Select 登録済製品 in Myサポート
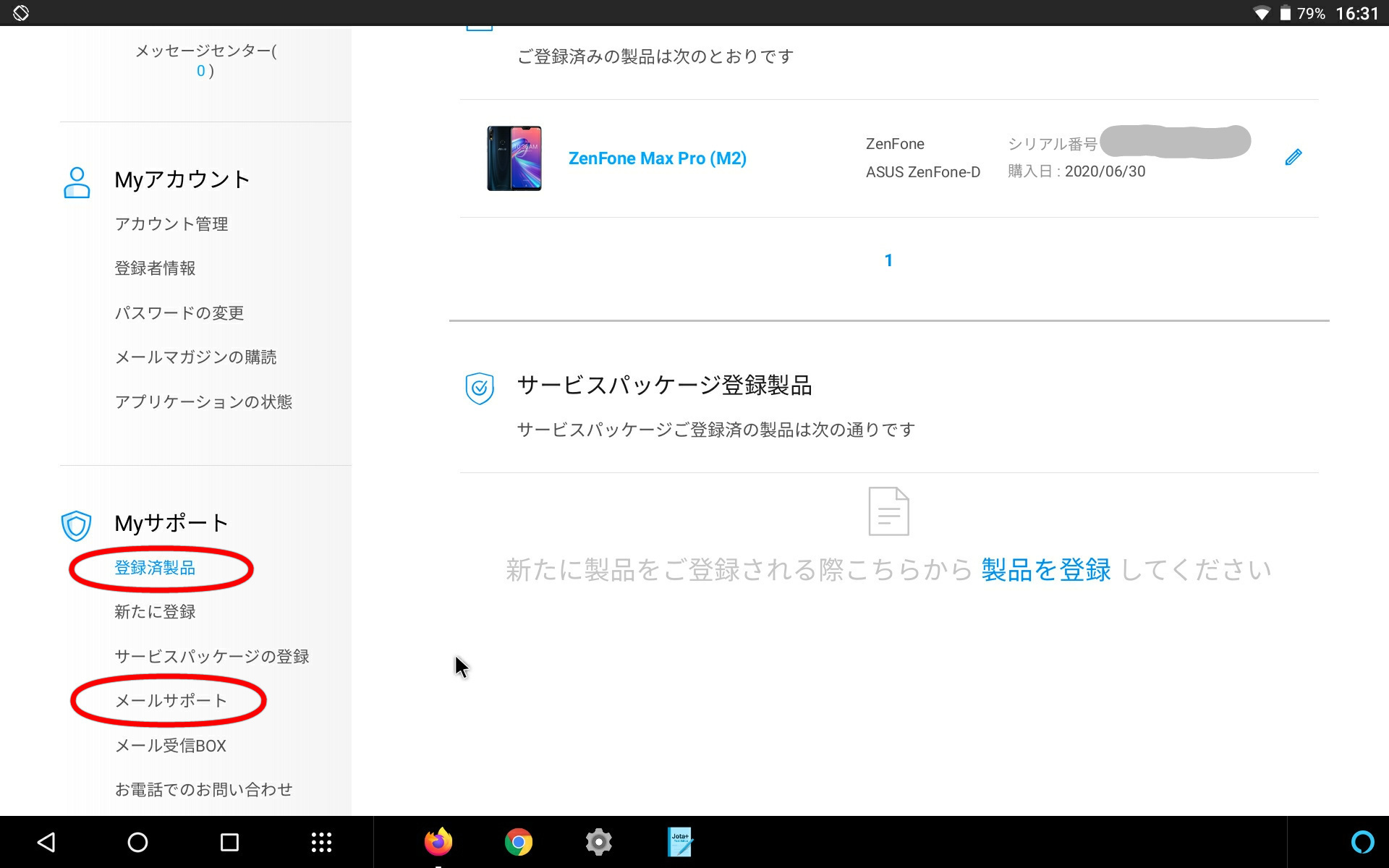This screenshot has width=1389, height=868. (x=155, y=568)
